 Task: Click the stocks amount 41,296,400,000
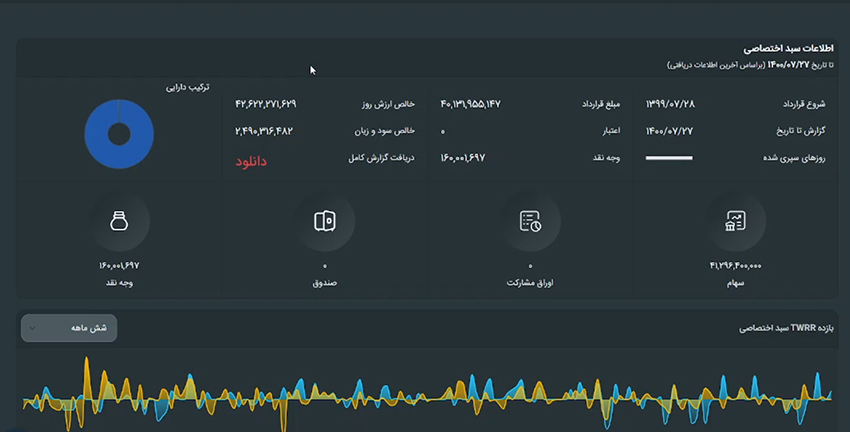pyautogui.click(x=735, y=266)
